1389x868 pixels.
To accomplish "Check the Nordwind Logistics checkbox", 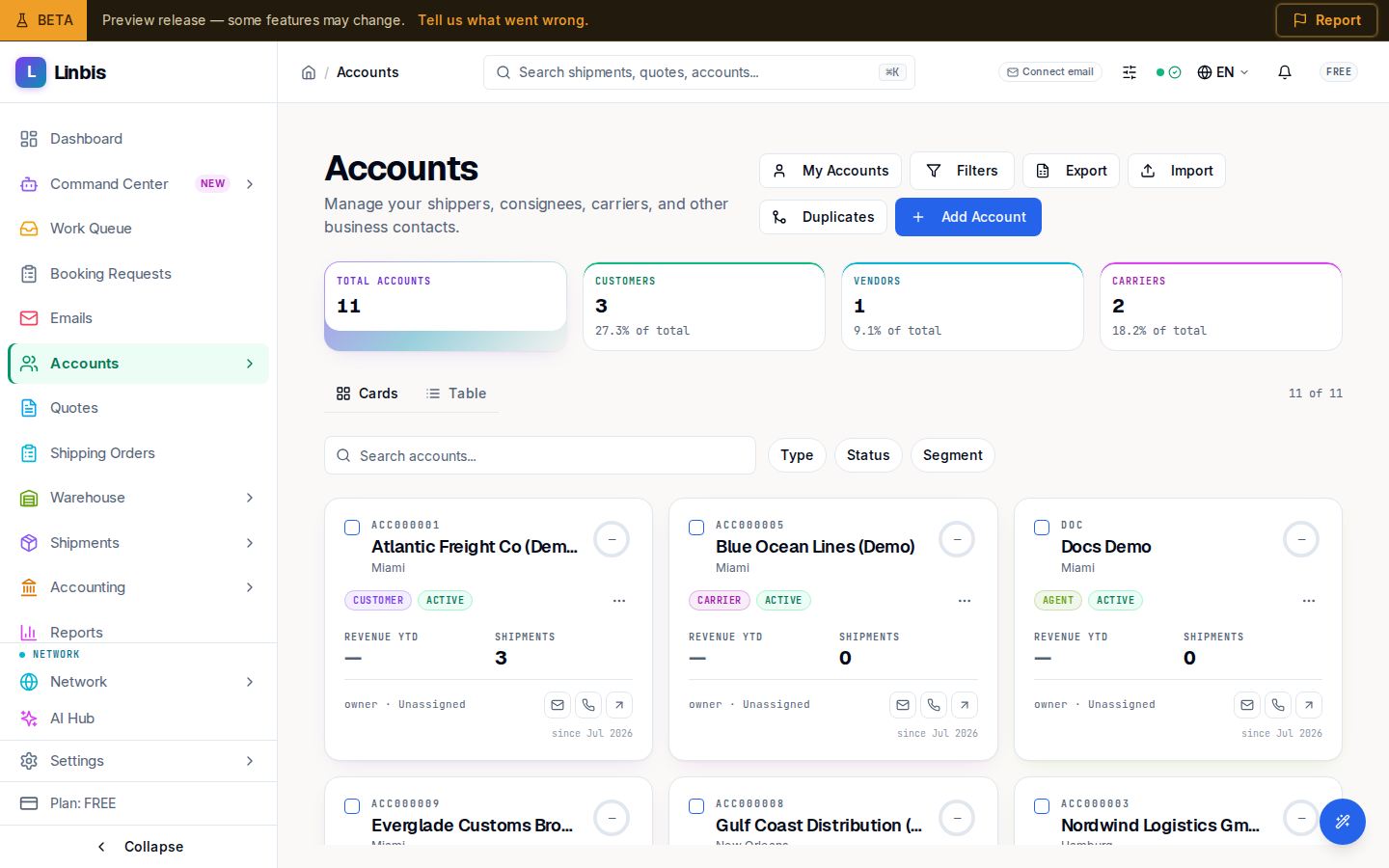I will 1042,806.
